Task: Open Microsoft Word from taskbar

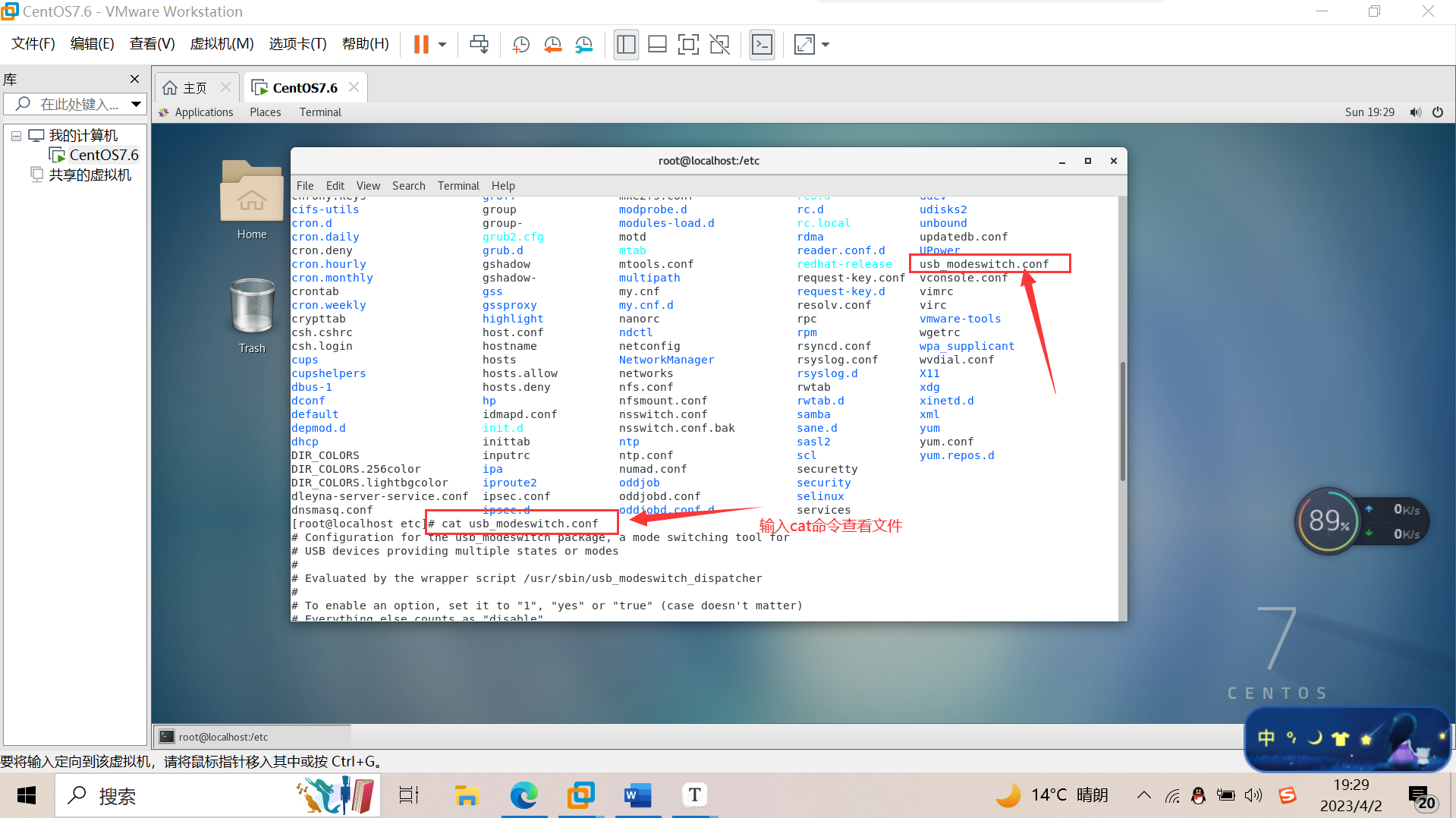Action: click(638, 795)
